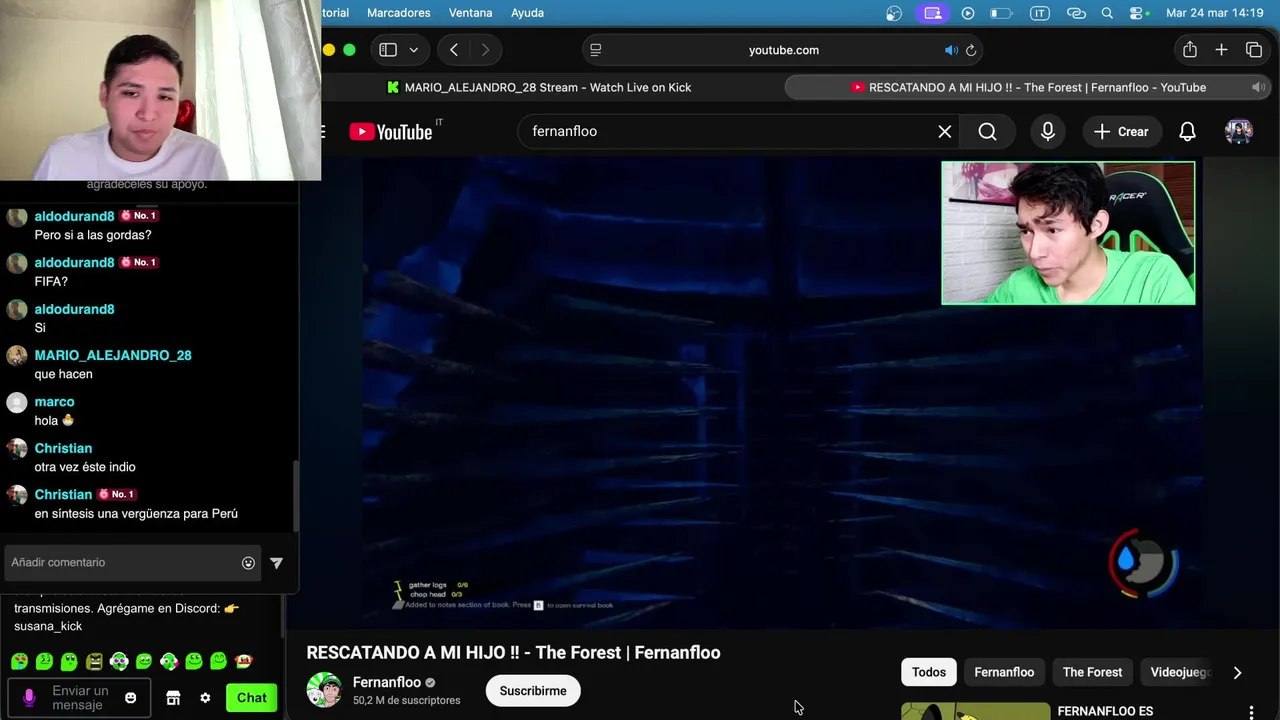Image resolution: width=1280 pixels, height=720 pixels.
Task: Reload the page with the refresh icon
Action: click(970, 50)
